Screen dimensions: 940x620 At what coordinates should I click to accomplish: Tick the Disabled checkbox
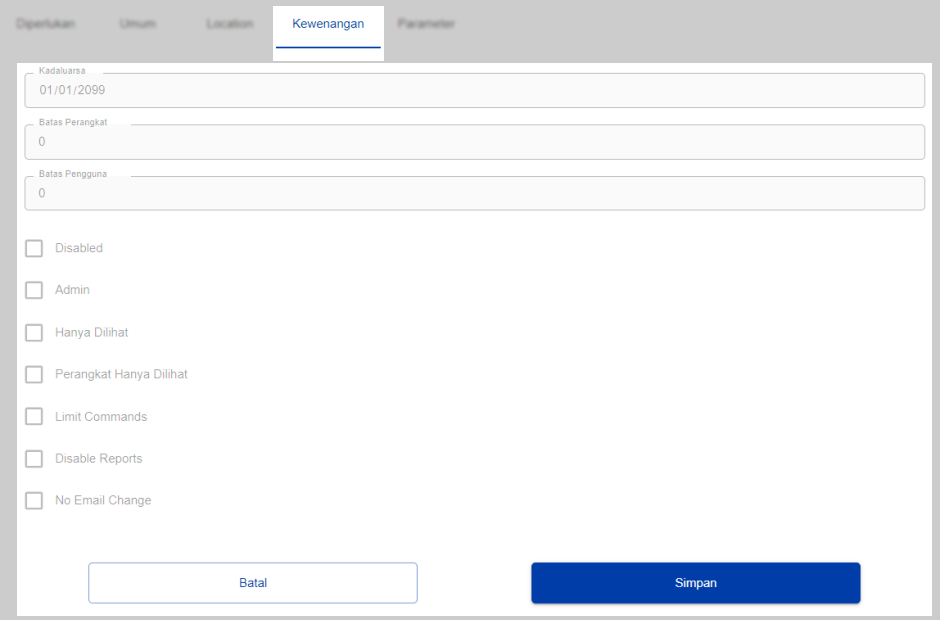[34, 248]
